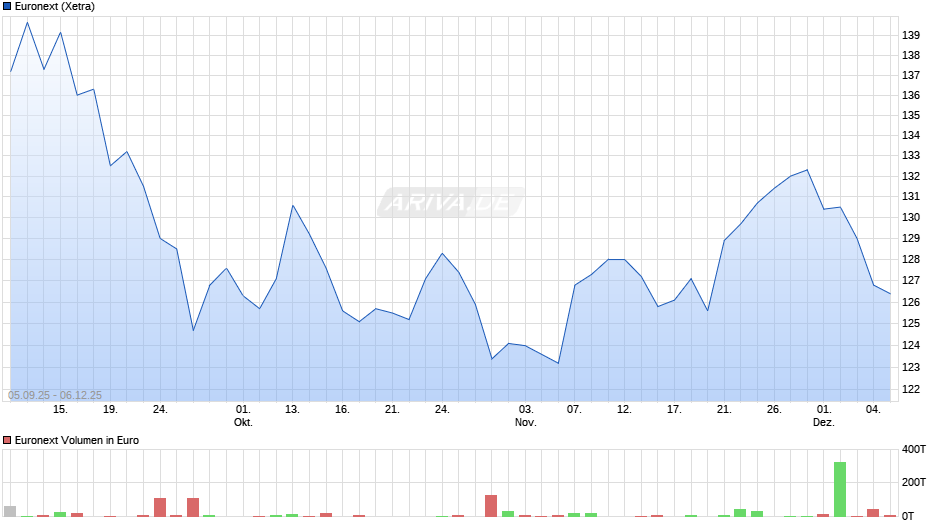This screenshot has height=526, width=940.
Task: Click the date label '01. Dez.'
Action: coord(824,416)
